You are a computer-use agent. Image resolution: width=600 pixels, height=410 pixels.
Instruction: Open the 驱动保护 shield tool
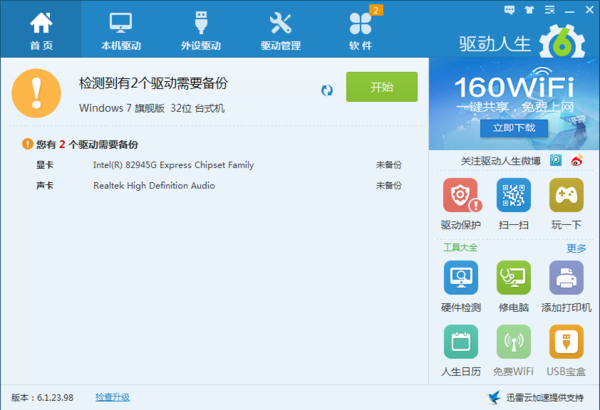click(x=461, y=204)
